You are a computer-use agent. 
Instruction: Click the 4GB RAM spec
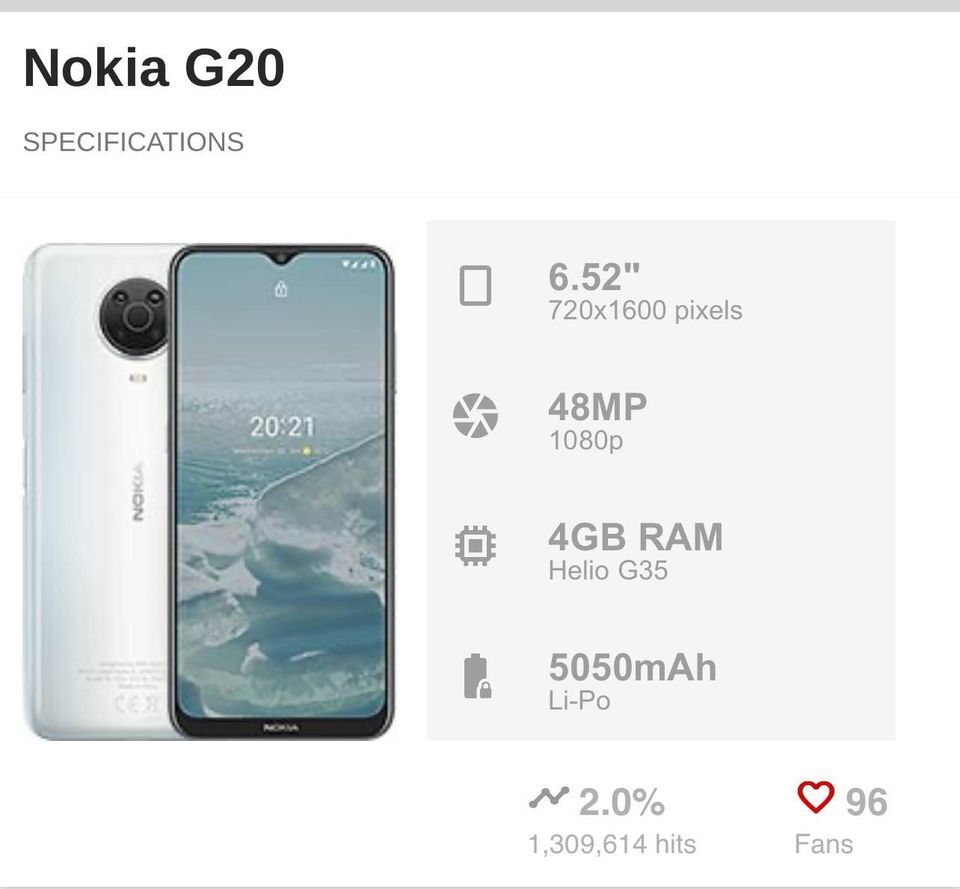(x=635, y=537)
